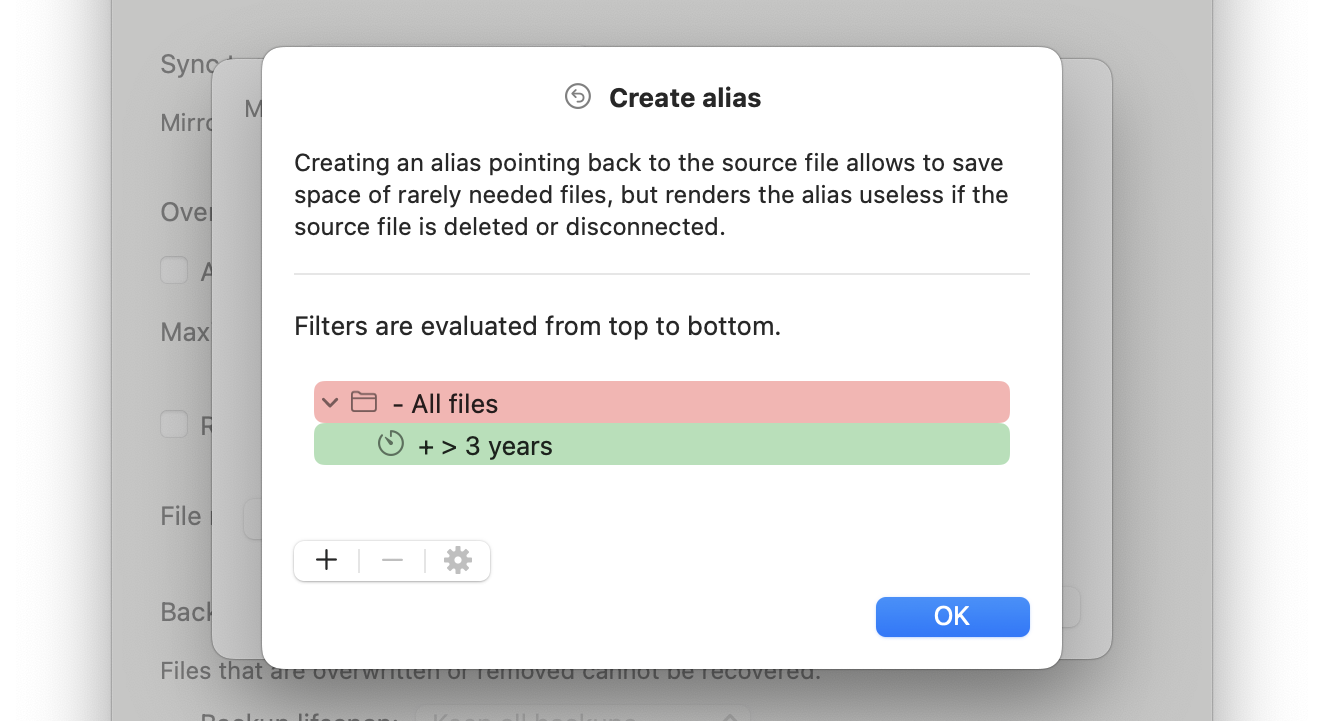Click the Sync label in background window
Screen dimensions: 1324x721
[x=189, y=64]
